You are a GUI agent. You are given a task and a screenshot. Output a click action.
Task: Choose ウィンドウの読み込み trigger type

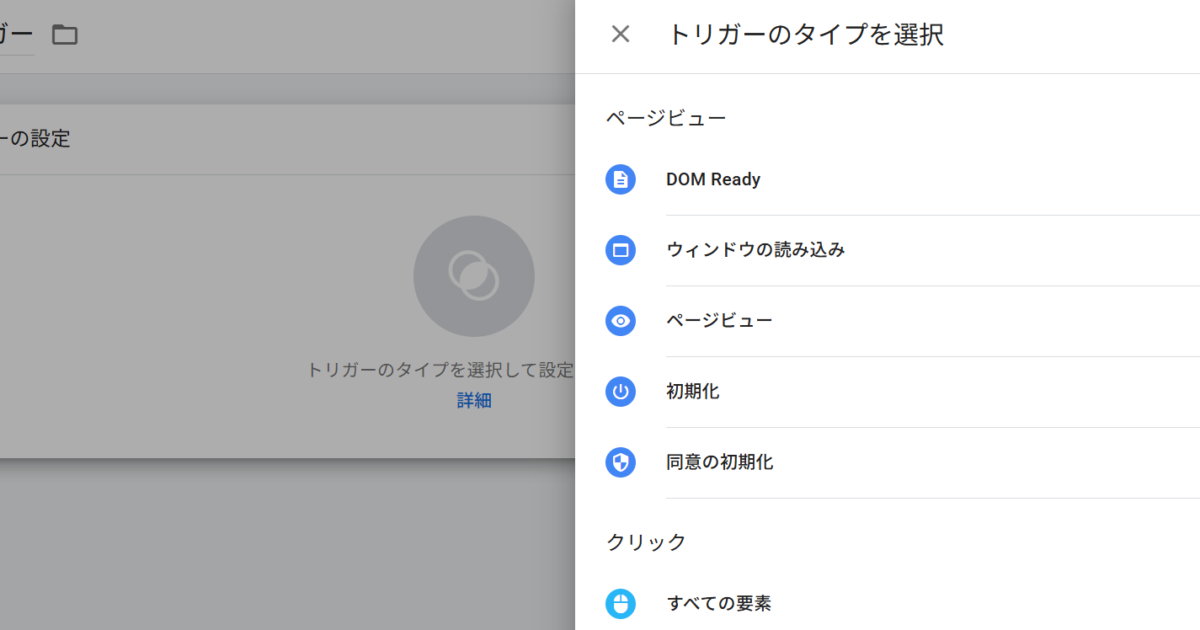[755, 250]
